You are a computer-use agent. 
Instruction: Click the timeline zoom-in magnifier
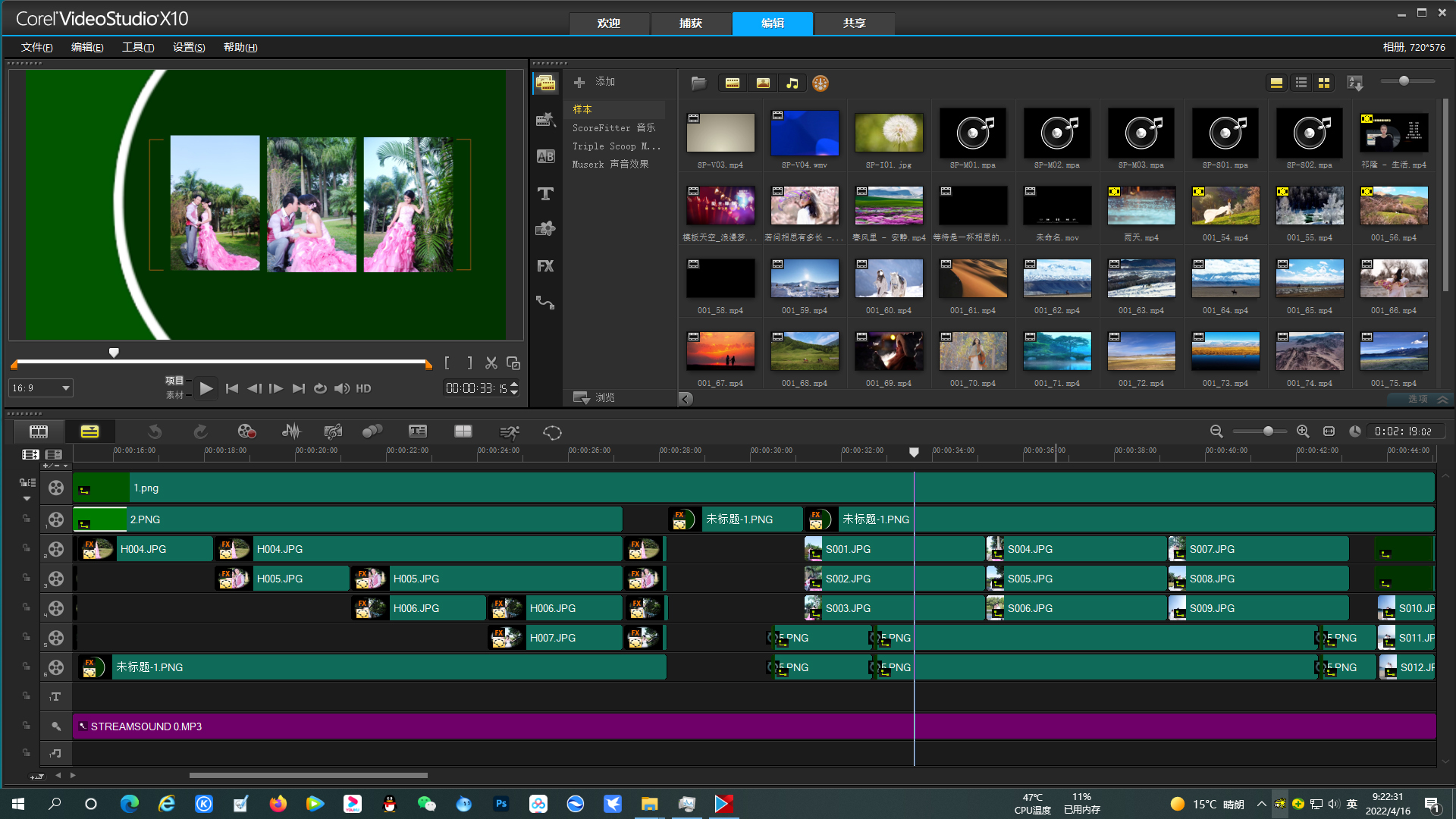1303,431
